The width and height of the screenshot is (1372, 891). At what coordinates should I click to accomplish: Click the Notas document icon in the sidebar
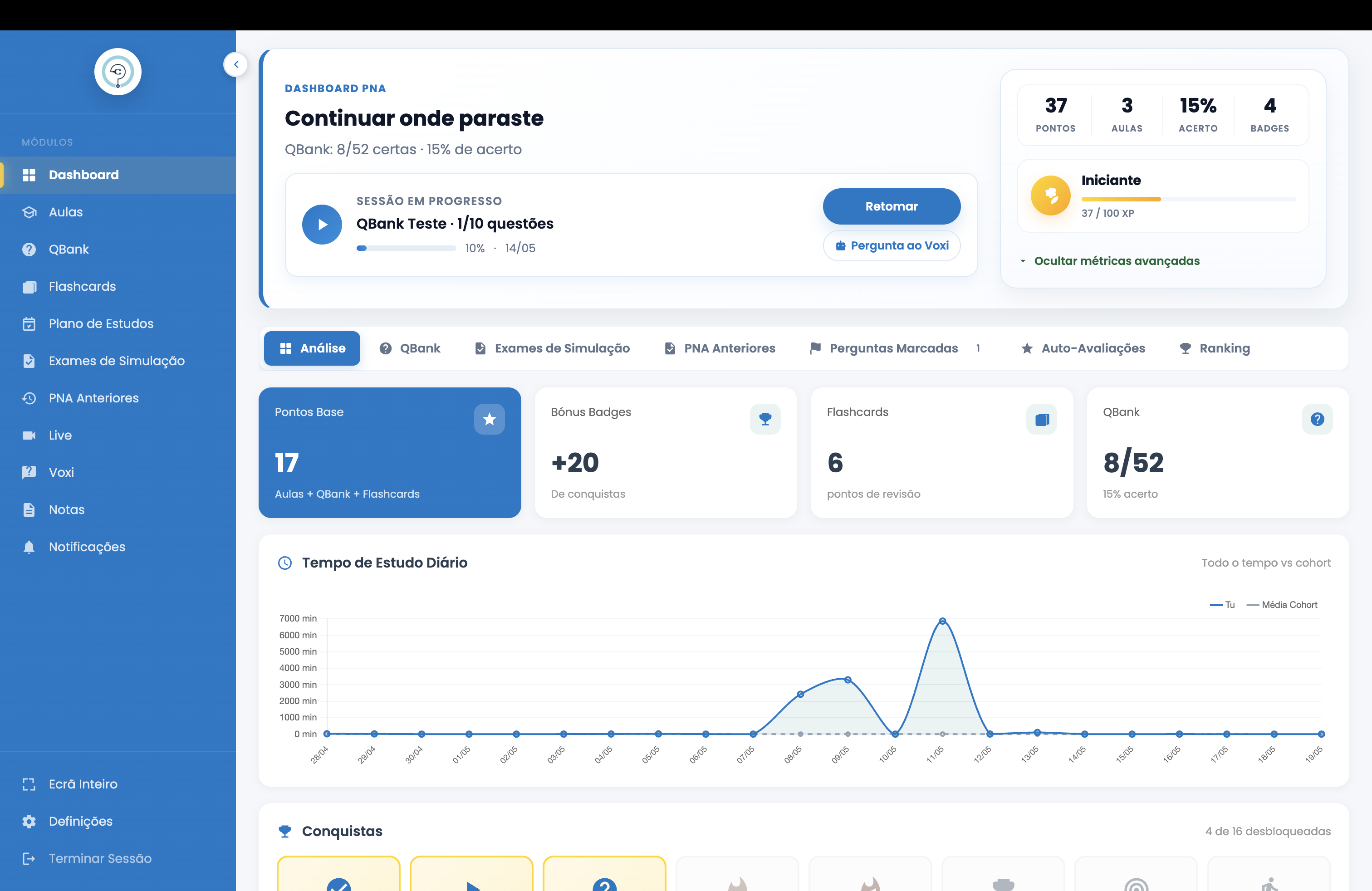(x=29, y=509)
